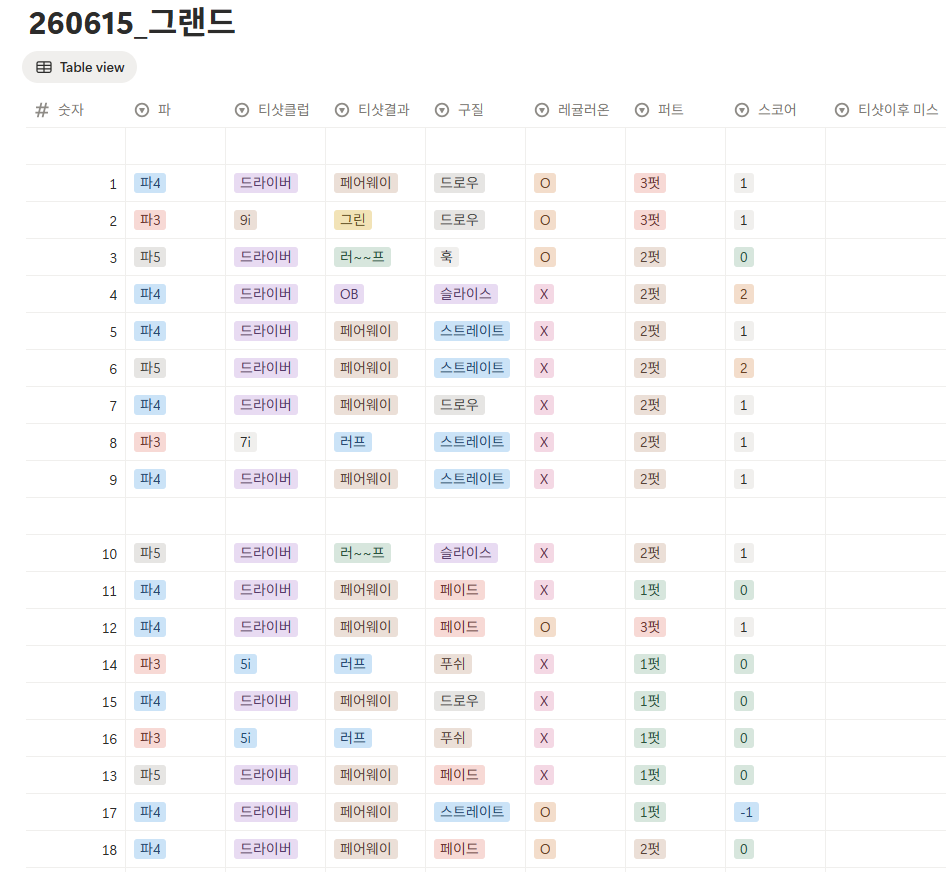Click the 5i club tag in row 14

[246, 664]
